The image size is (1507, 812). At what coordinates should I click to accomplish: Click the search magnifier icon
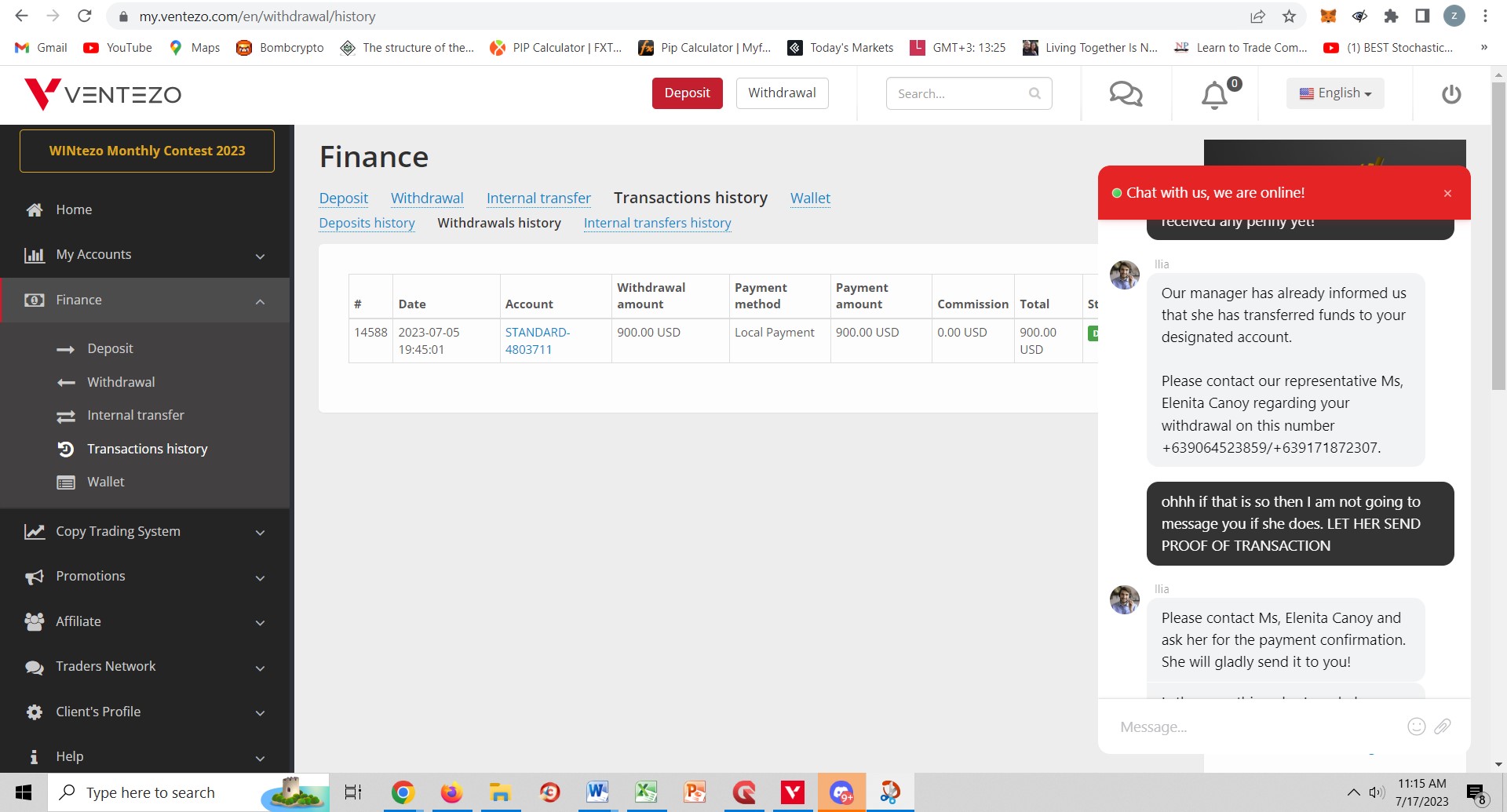[1034, 93]
